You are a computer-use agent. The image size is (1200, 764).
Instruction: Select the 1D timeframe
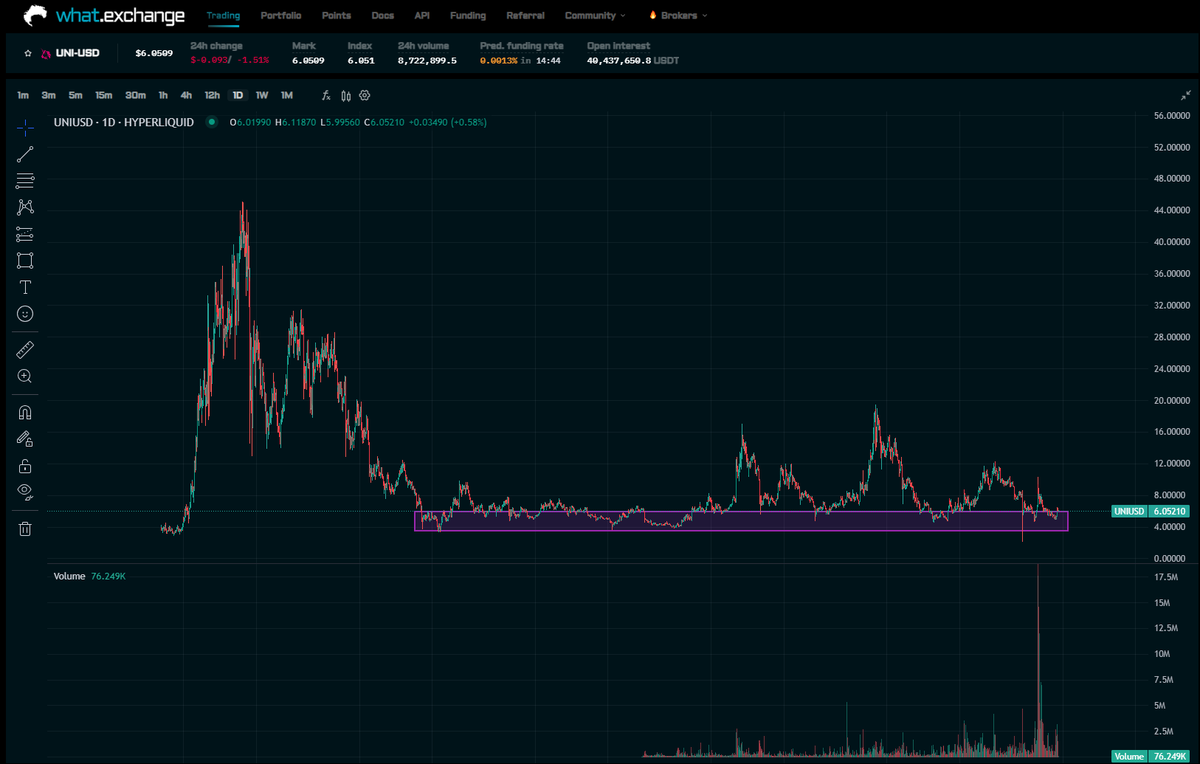[238, 96]
